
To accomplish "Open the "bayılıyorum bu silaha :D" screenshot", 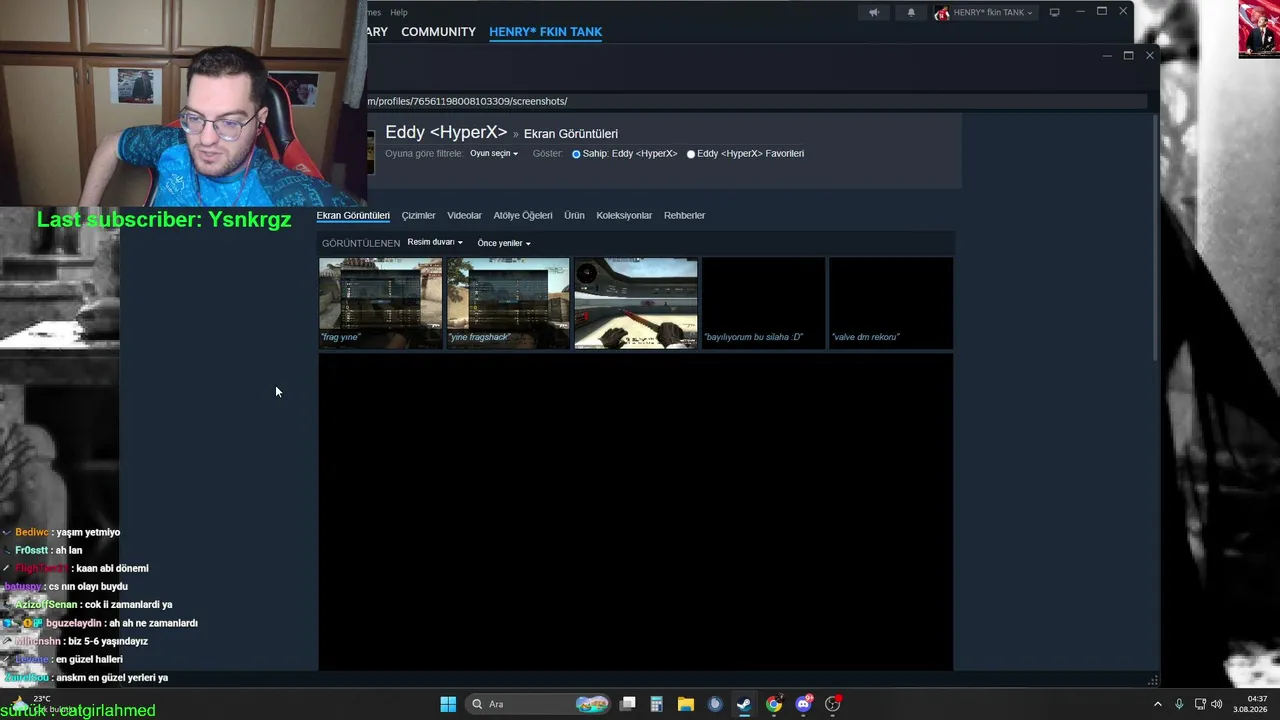I will [764, 303].
